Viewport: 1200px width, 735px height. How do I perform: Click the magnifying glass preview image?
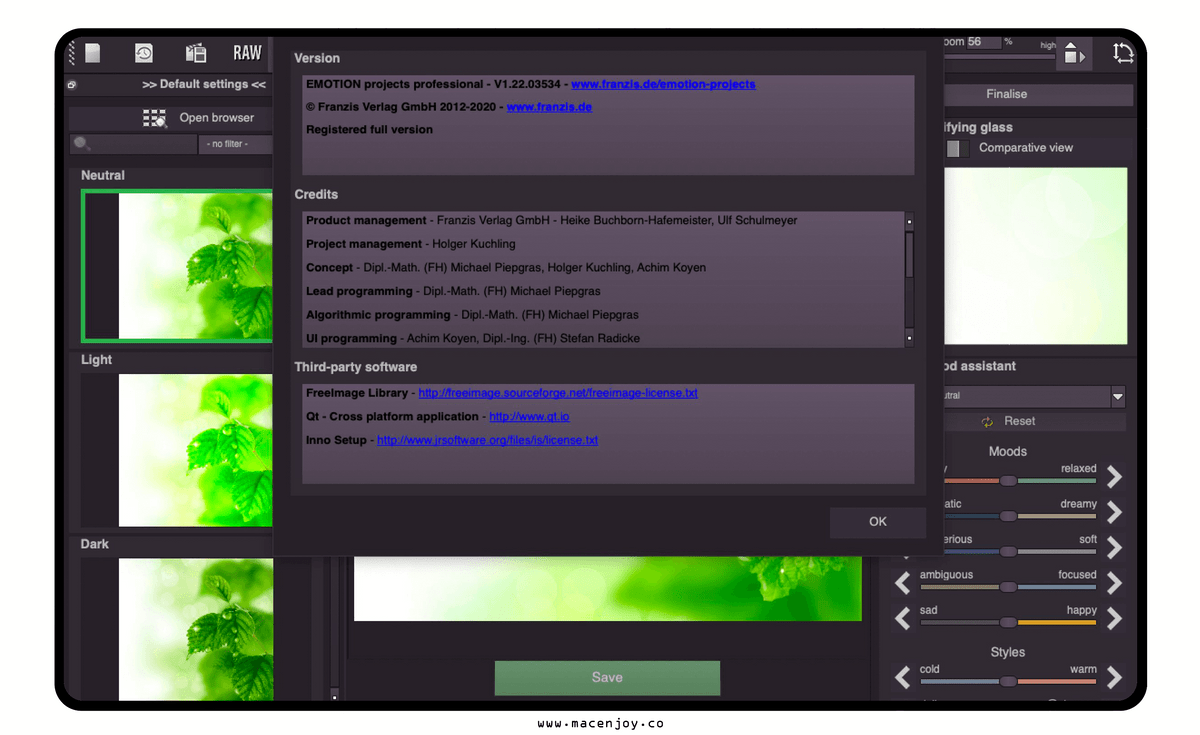1036,256
